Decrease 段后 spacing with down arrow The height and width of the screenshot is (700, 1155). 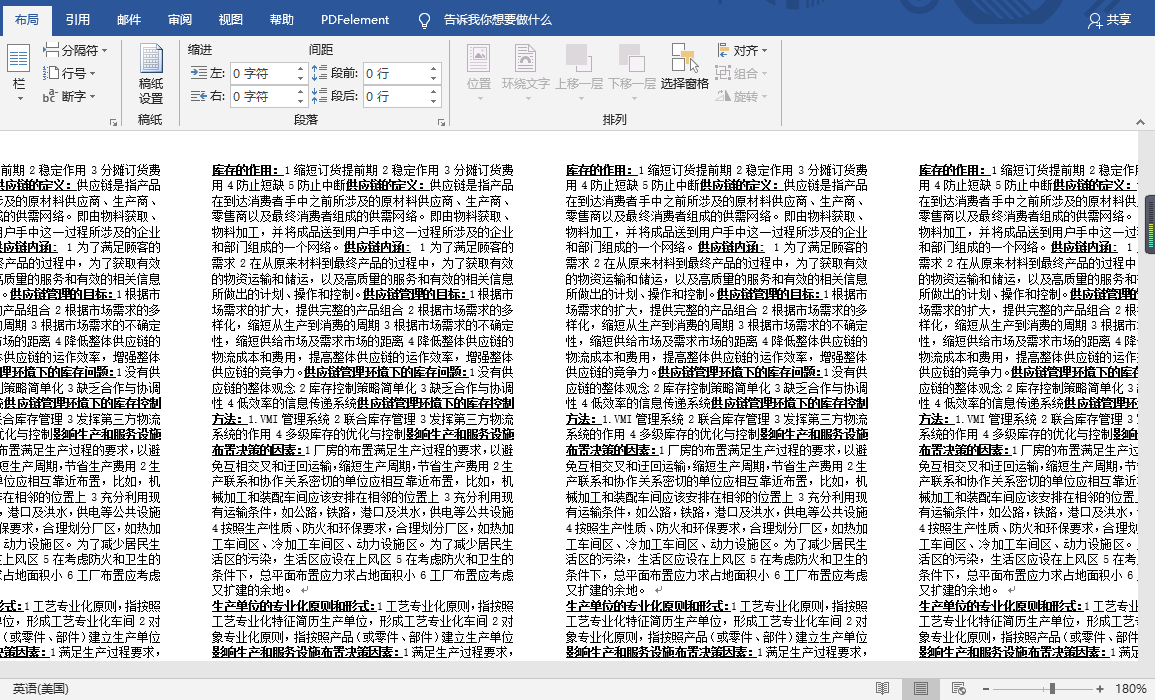[x=434, y=101]
